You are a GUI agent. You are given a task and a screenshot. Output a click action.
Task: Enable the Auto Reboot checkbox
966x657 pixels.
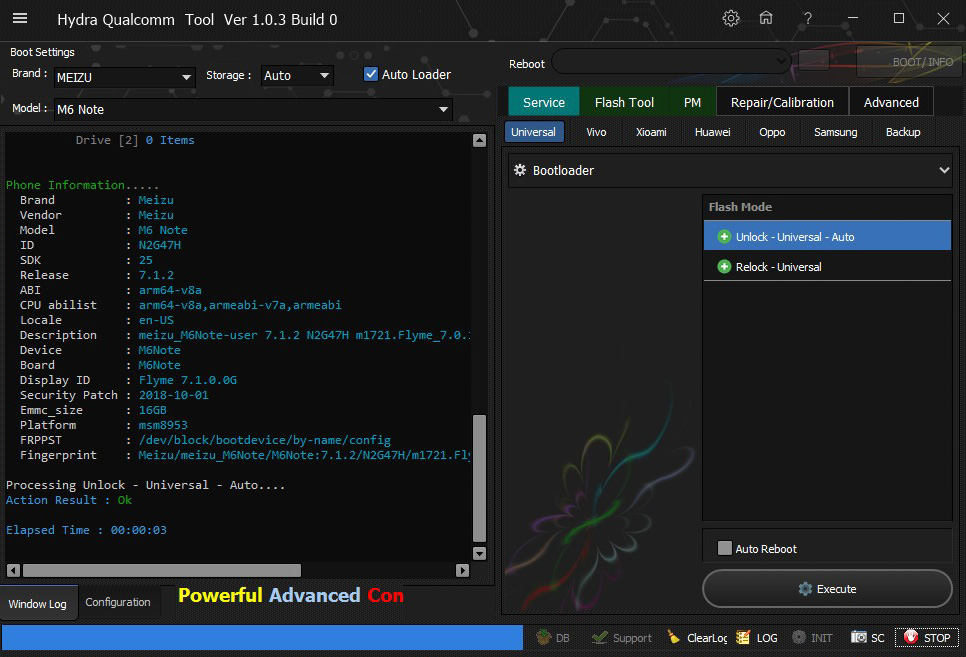coord(725,548)
